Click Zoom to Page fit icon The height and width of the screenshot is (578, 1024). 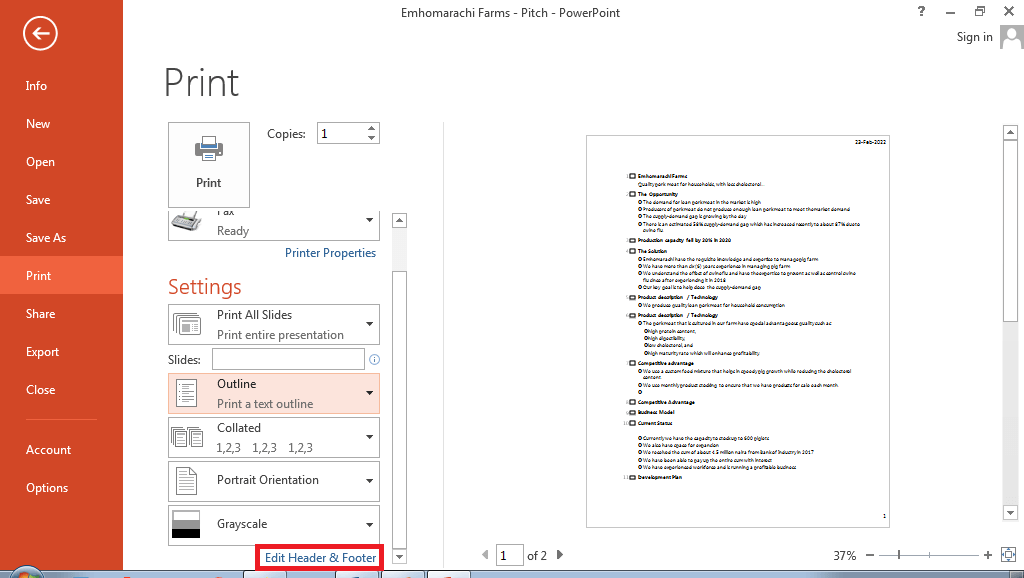[1008, 555]
